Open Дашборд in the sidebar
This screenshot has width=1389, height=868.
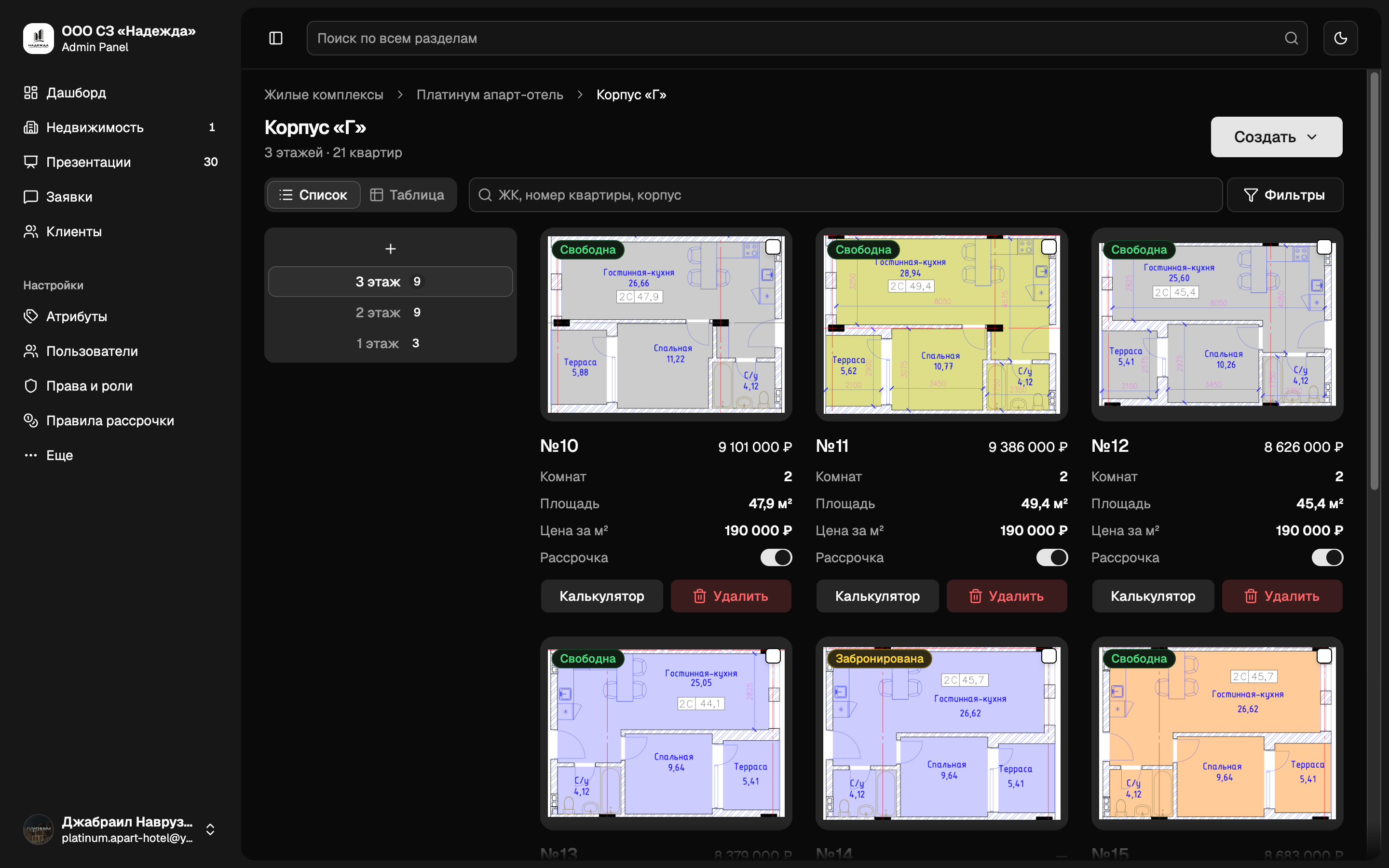(121, 93)
